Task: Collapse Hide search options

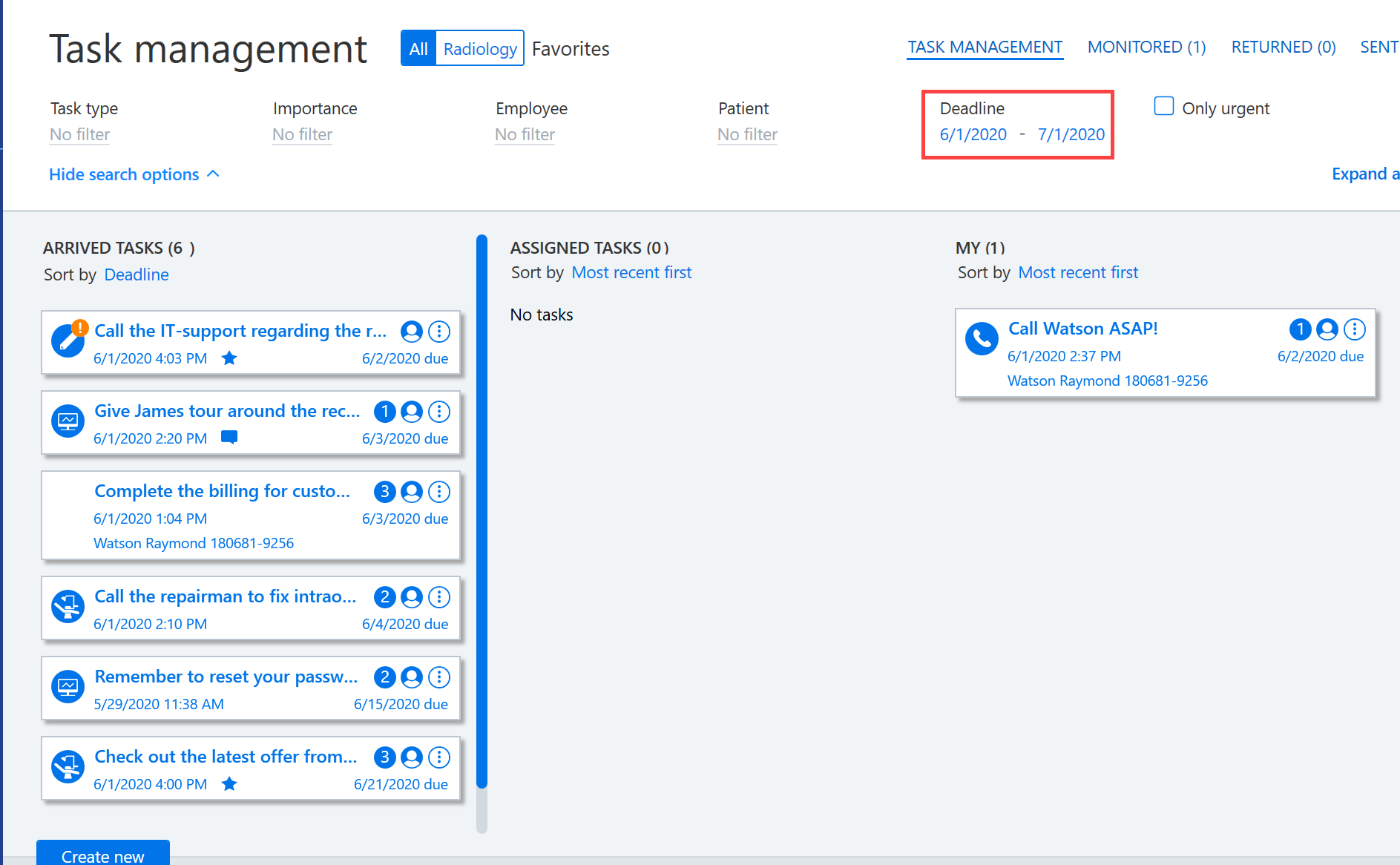Action: (134, 174)
